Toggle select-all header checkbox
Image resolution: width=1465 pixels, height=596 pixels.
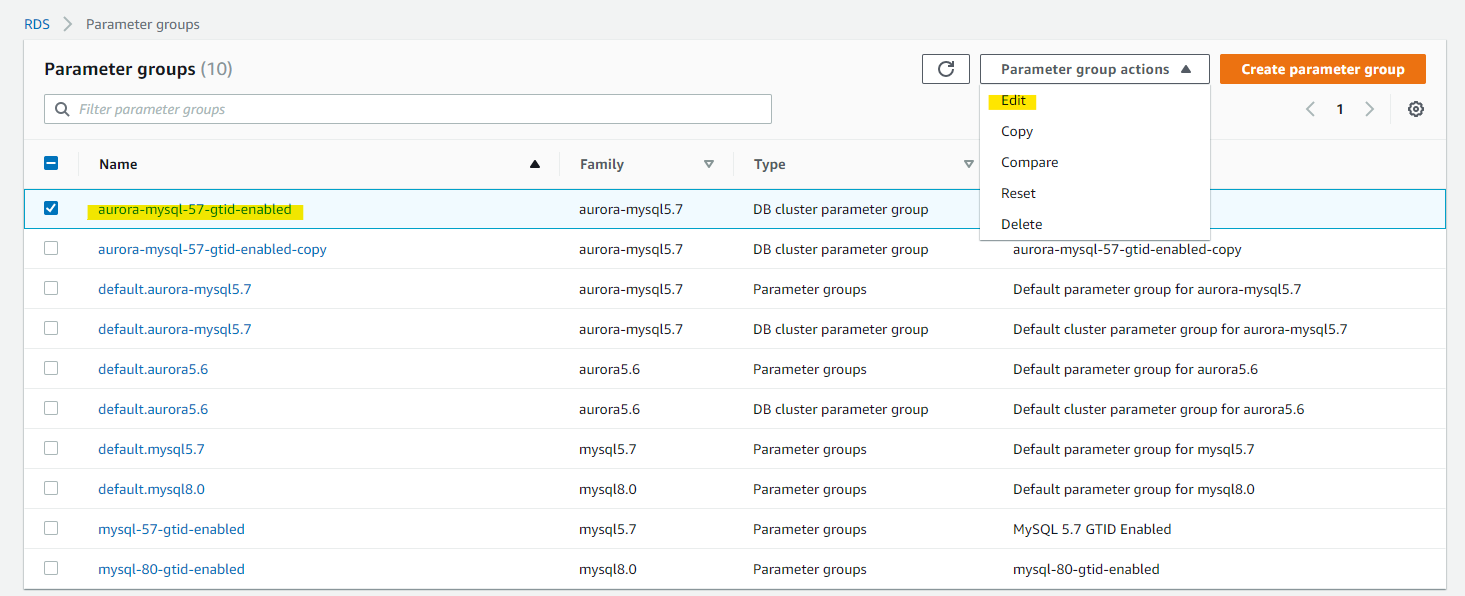(x=51, y=163)
